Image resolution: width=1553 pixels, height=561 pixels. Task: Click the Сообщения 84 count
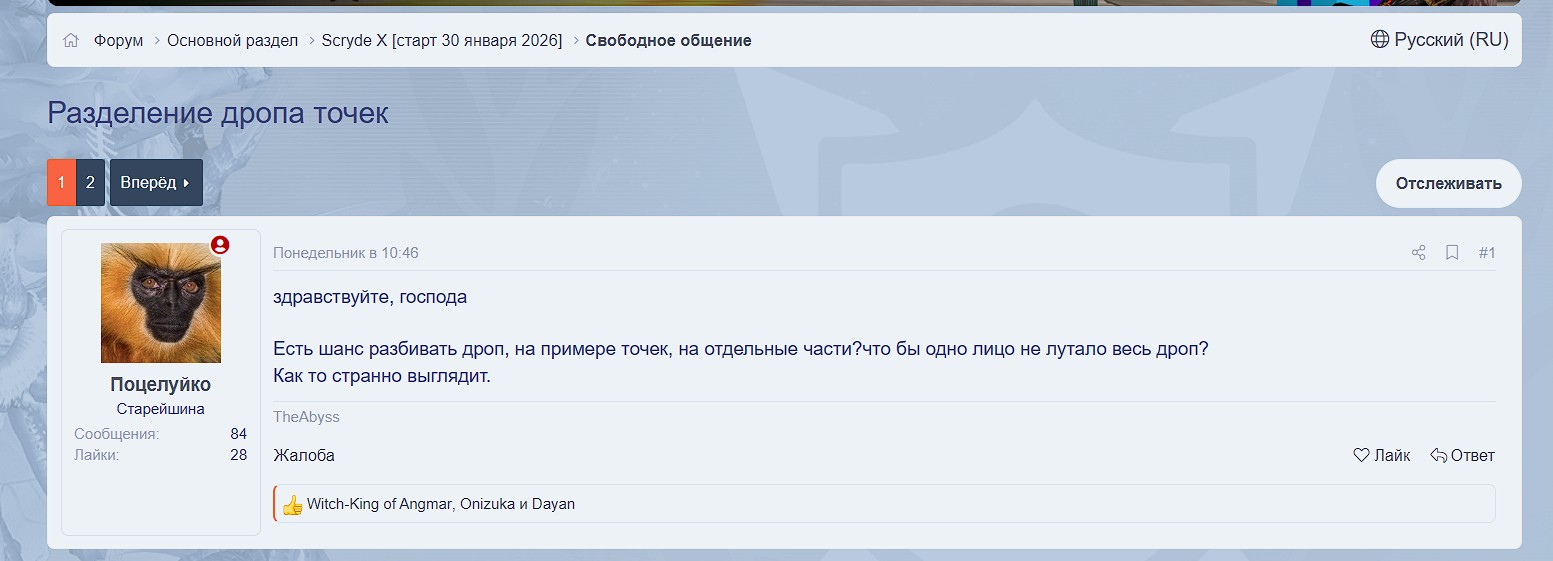(x=238, y=434)
